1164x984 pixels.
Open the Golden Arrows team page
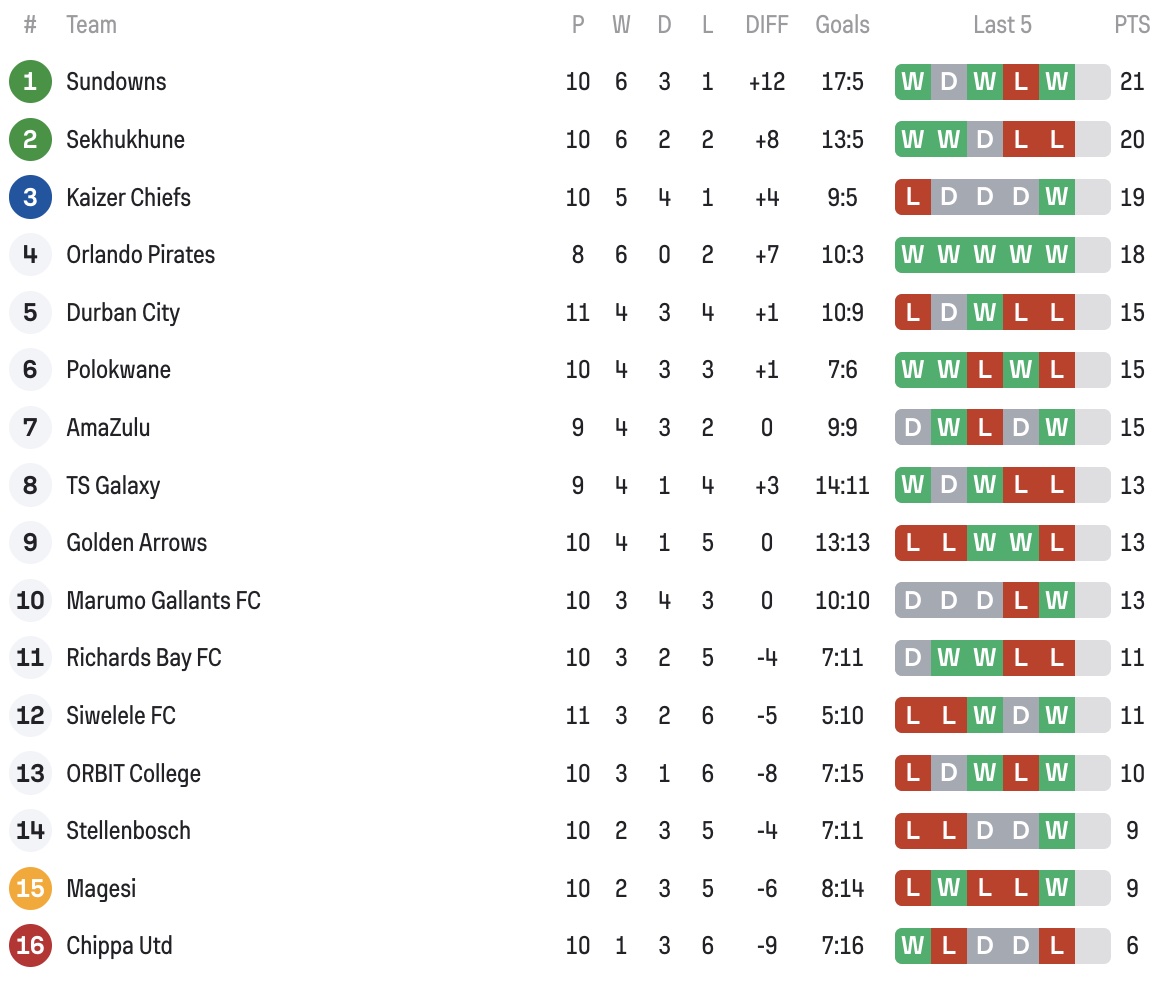tap(136, 542)
